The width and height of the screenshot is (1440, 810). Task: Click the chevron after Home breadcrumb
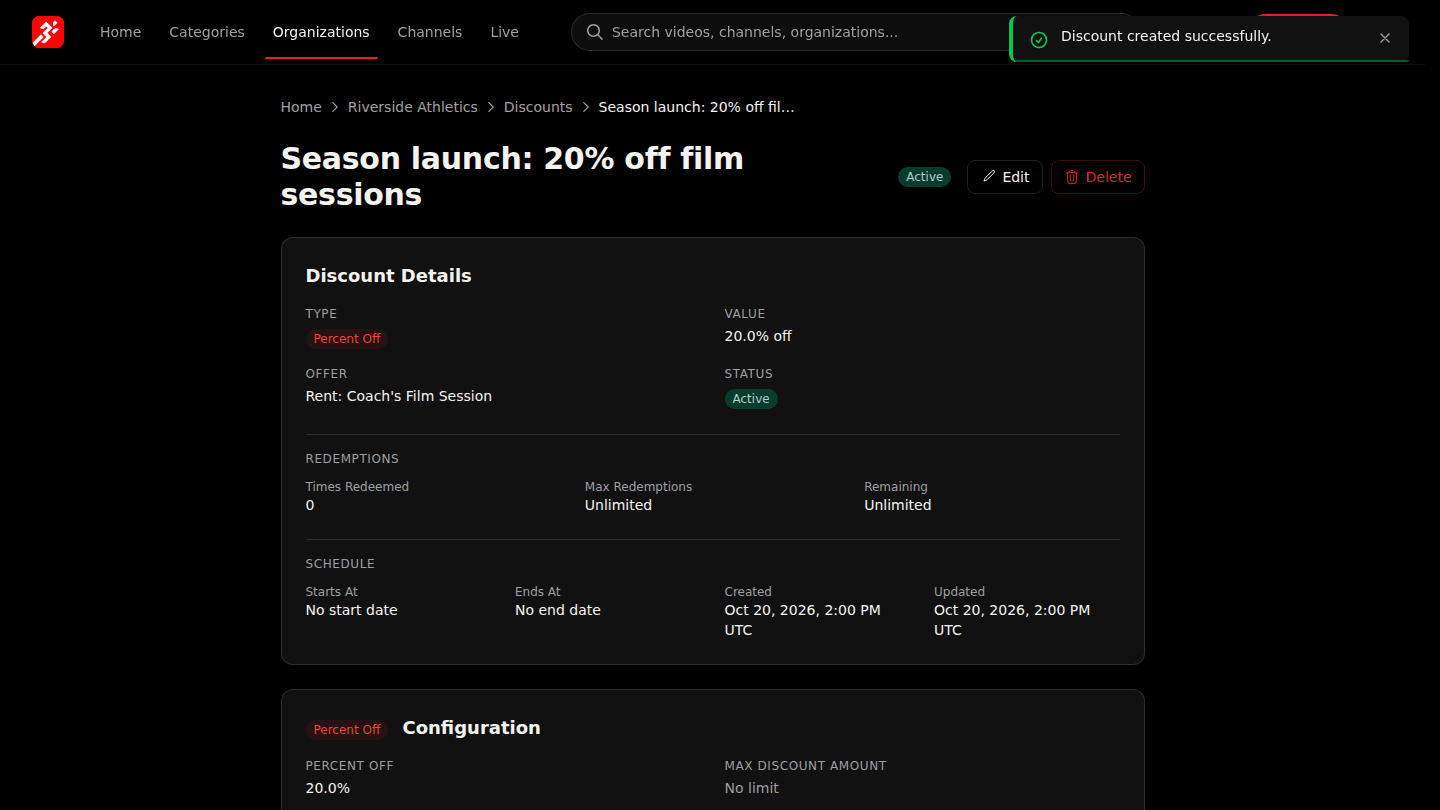[x=335, y=107]
